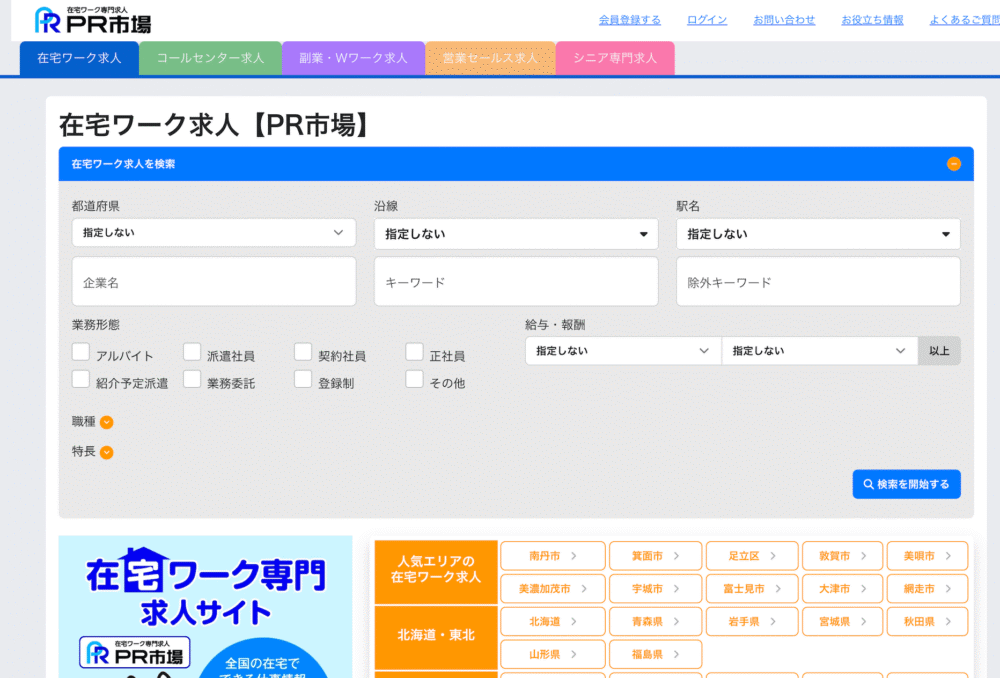Select the 大津市 area button

click(x=842, y=589)
